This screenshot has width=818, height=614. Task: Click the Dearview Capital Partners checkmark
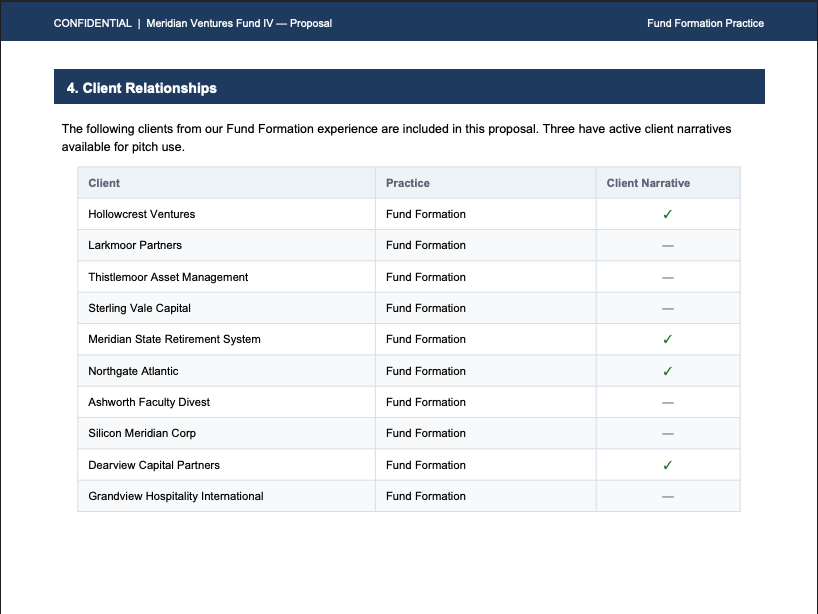(667, 465)
